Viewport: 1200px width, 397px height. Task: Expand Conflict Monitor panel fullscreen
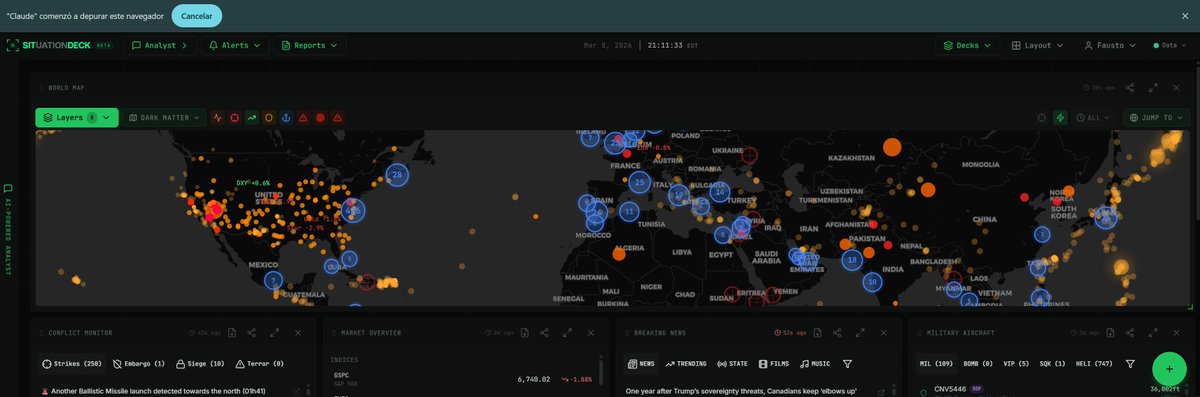[x=275, y=332]
